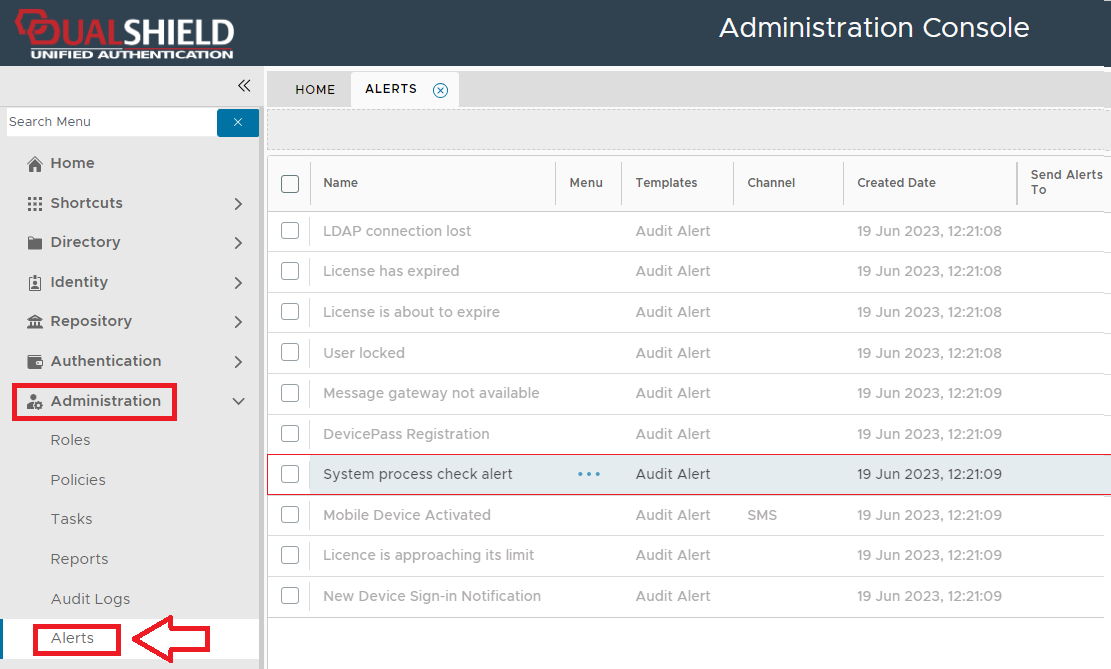The image size is (1111, 669).
Task: Close the ALERTS tab using its X icon
Action: point(440,90)
